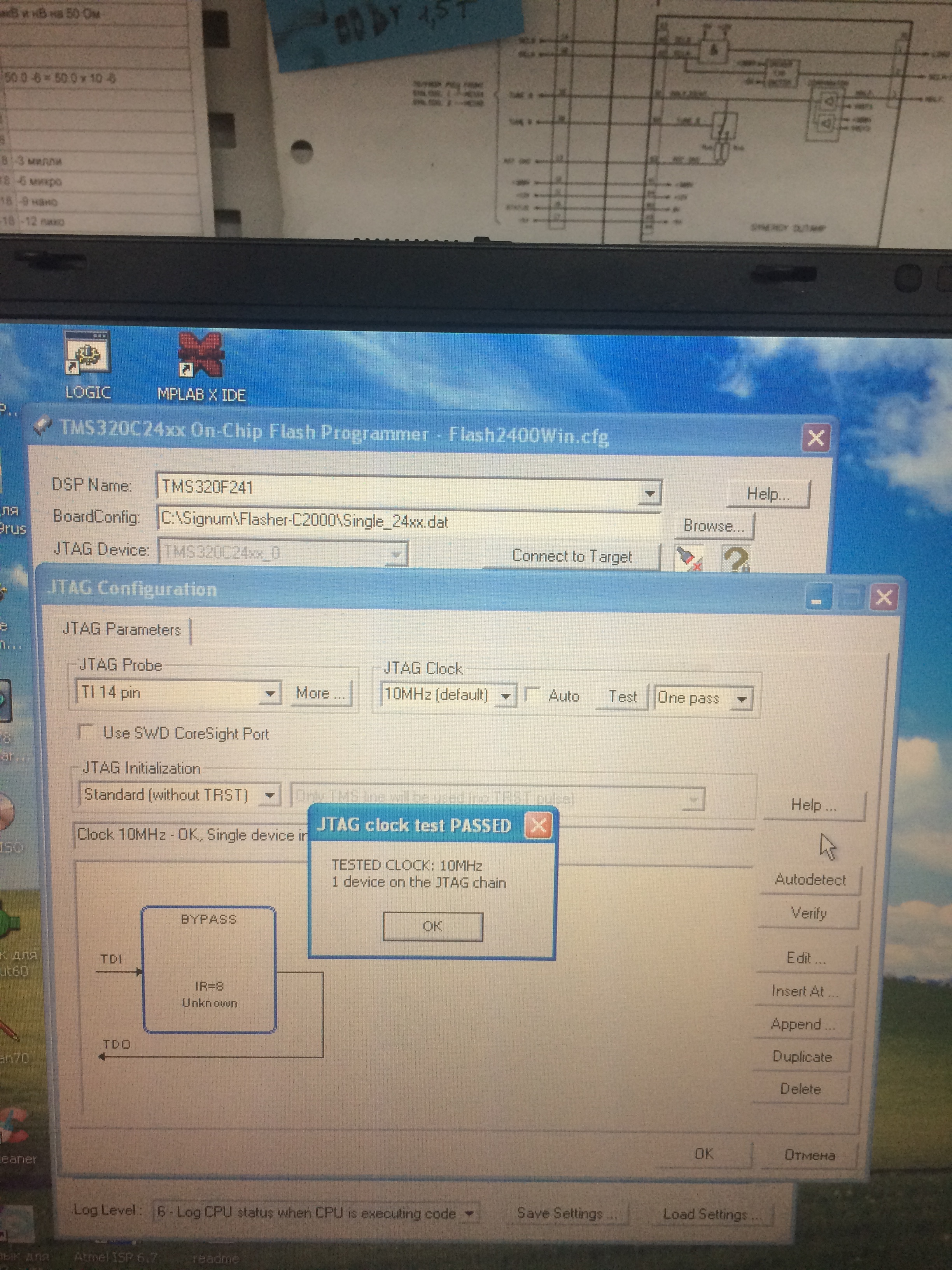The width and height of the screenshot is (952, 1270).
Task: Click Help... in the JTAG Configuration dialog
Action: click(x=814, y=805)
